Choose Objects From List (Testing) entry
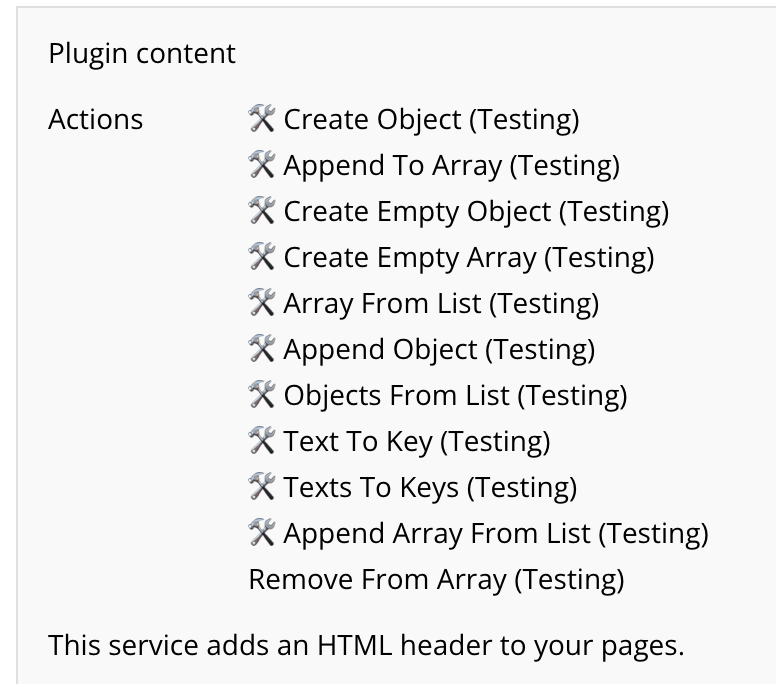776x684 pixels. (455, 396)
